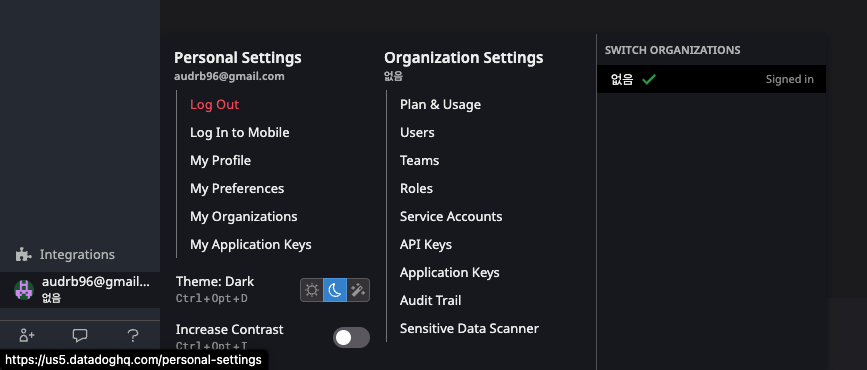Screen dimensions: 867x370
Task: Select the dark theme moon icon
Action: pyautogui.click(x=335, y=290)
